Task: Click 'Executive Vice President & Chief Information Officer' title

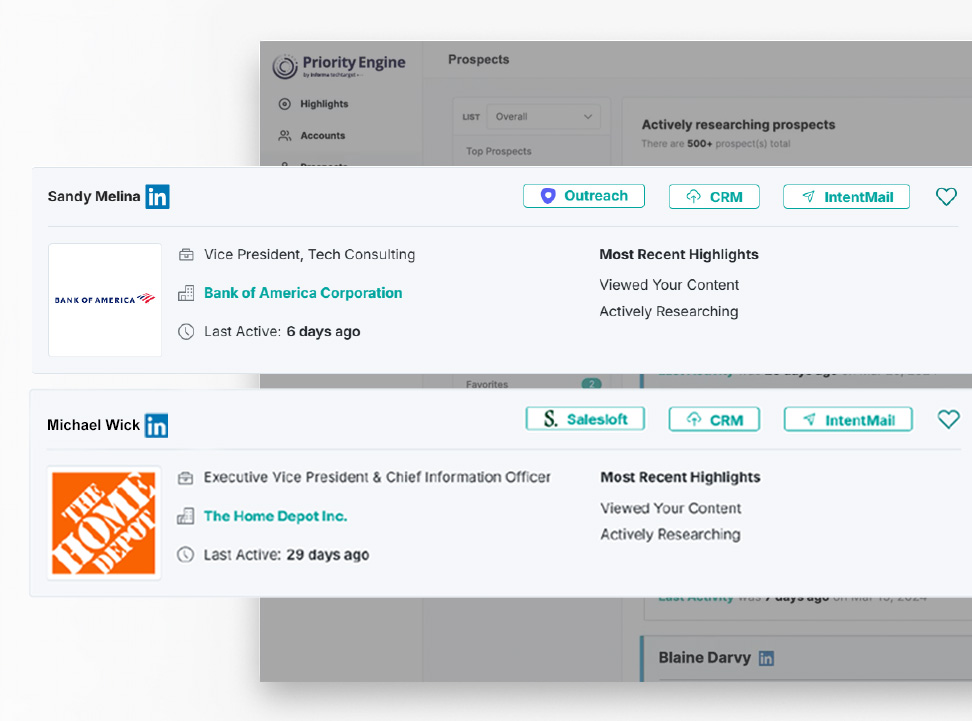Action: [377, 477]
